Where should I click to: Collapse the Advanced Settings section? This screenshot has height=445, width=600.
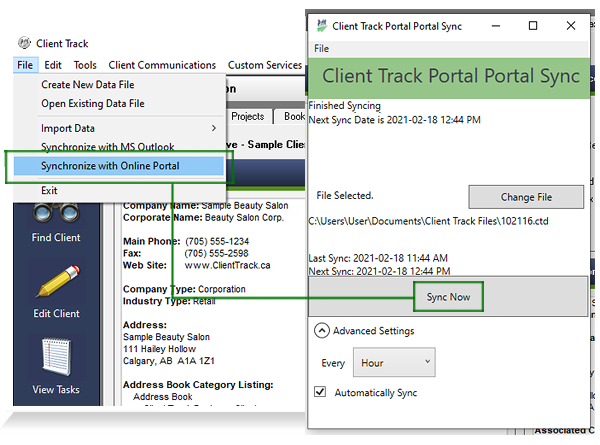click(321, 331)
